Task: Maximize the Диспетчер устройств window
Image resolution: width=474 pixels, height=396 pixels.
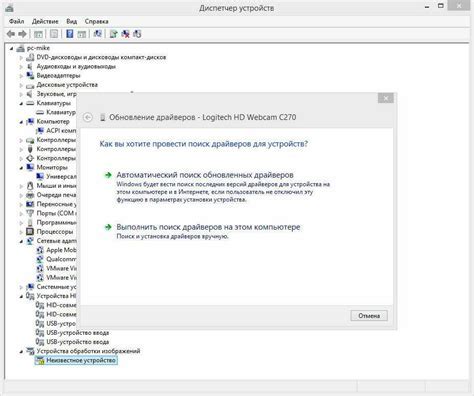Action: click(x=441, y=6)
